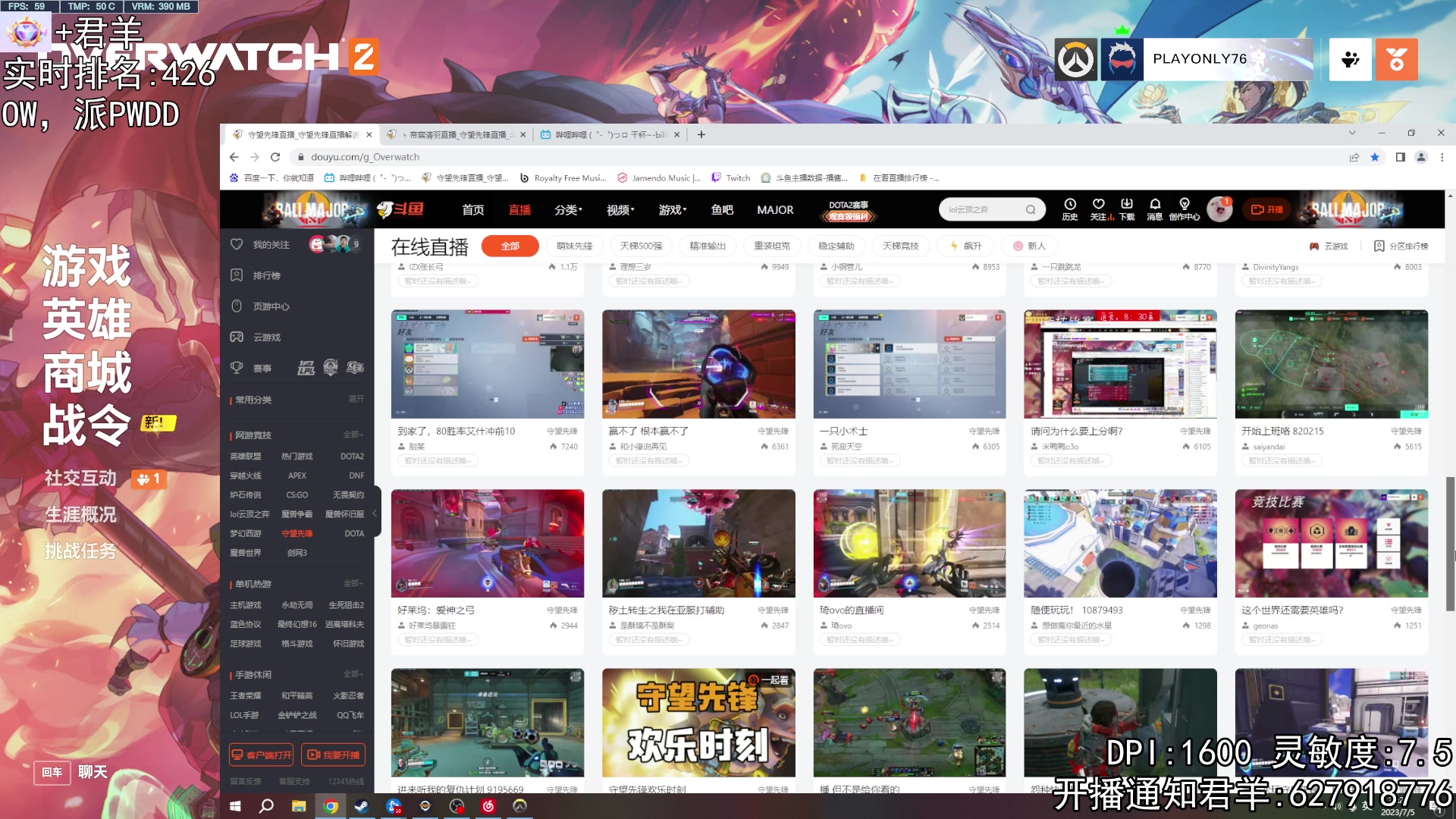Open 赛事 trophy item in sidebar
The width and height of the screenshot is (1456, 819).
[x=251, y=368]
